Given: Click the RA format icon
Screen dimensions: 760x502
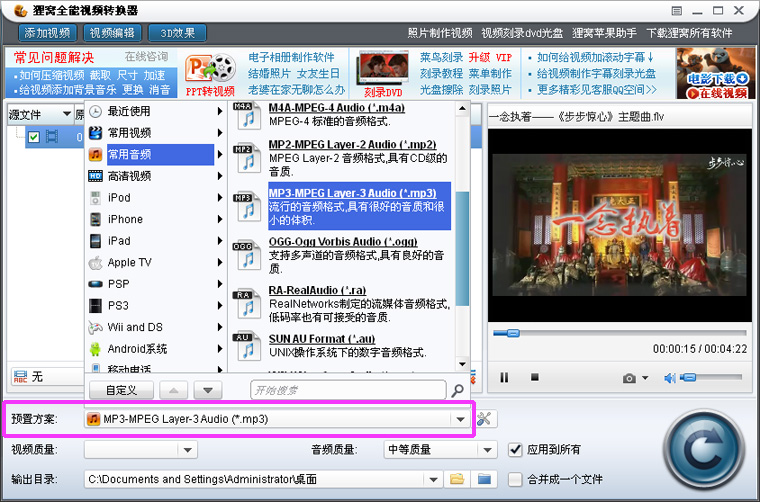Looking at the screenshot, I should [247, 303].
